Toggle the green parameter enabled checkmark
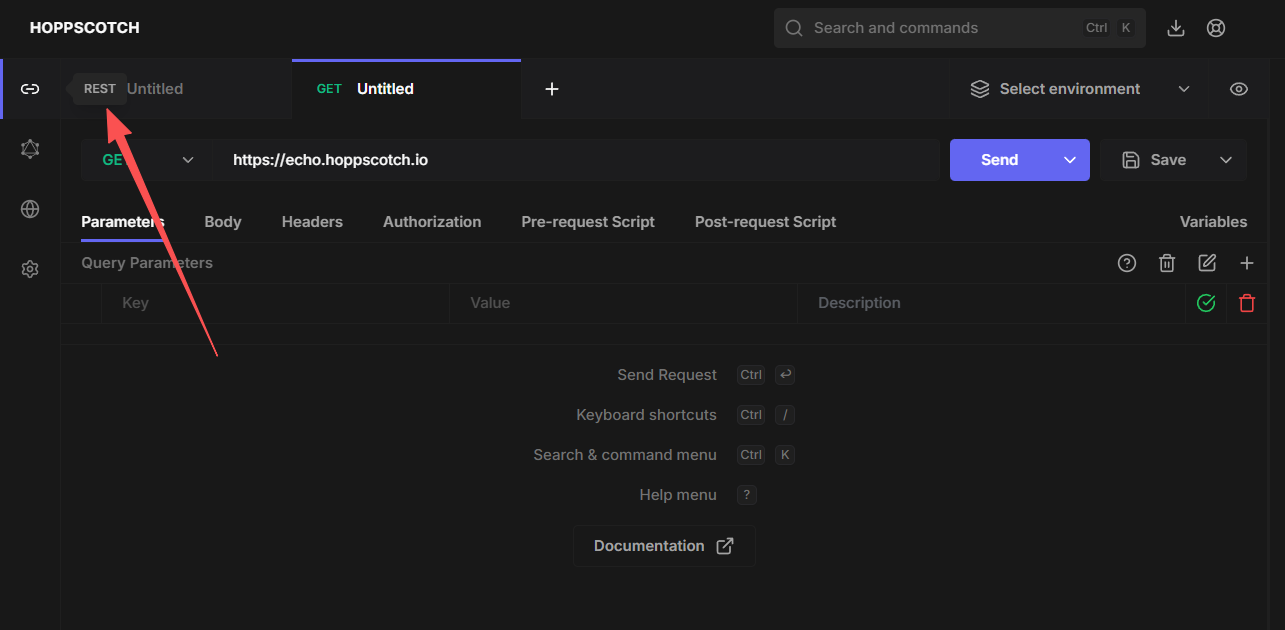Screen dimensions: 1285x630 point(1206,303)
